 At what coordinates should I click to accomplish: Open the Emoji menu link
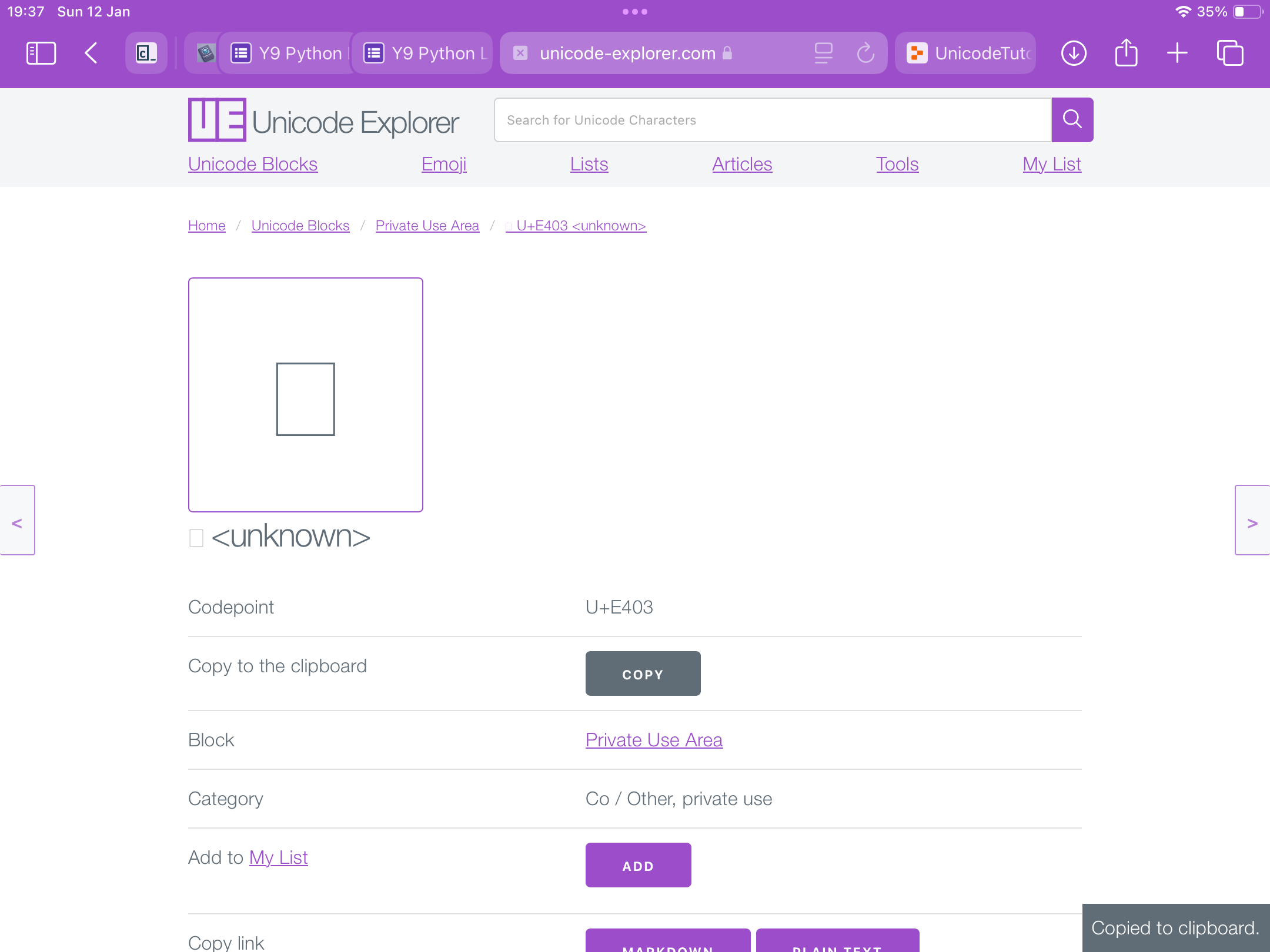(x=444, y=164)
